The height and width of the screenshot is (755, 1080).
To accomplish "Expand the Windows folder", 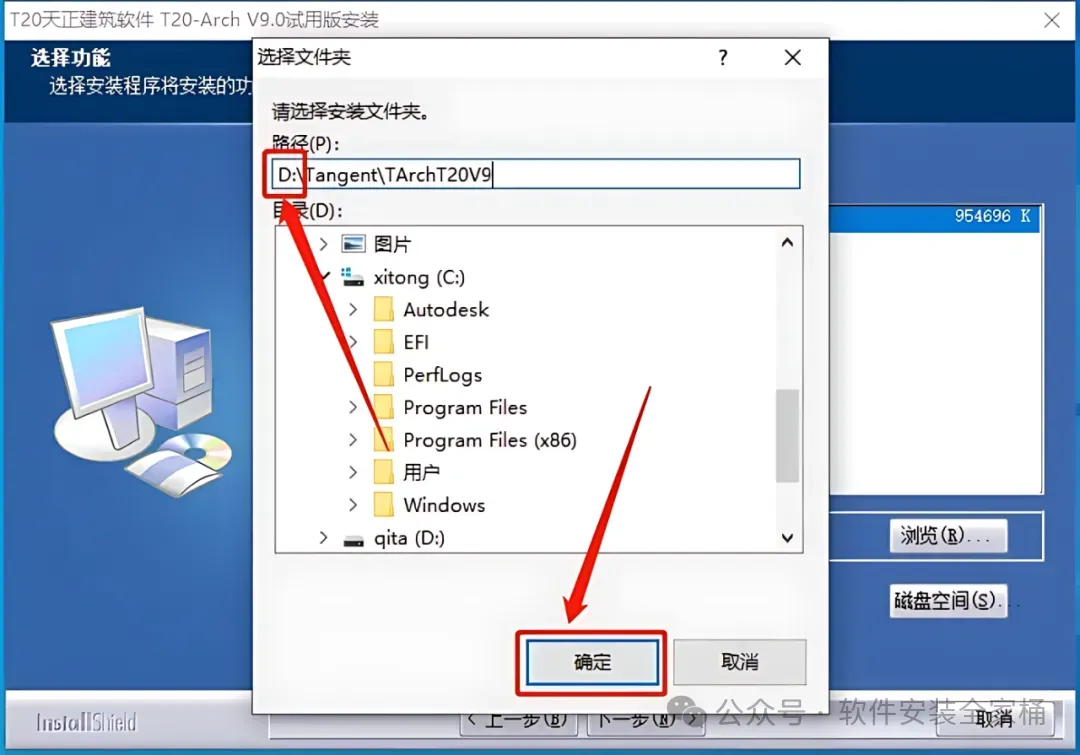I will (353, 505).
